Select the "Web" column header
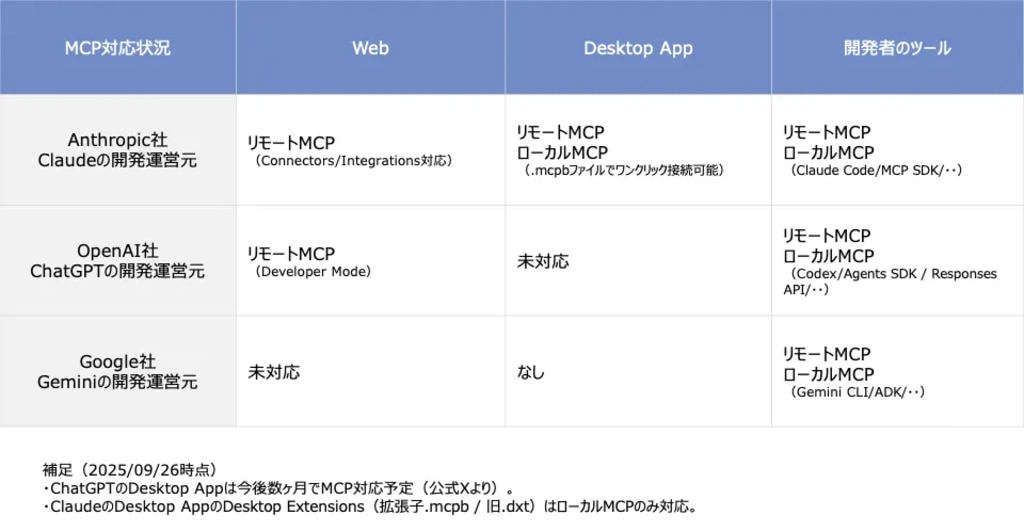The image size is (1024, 531). 369,48
